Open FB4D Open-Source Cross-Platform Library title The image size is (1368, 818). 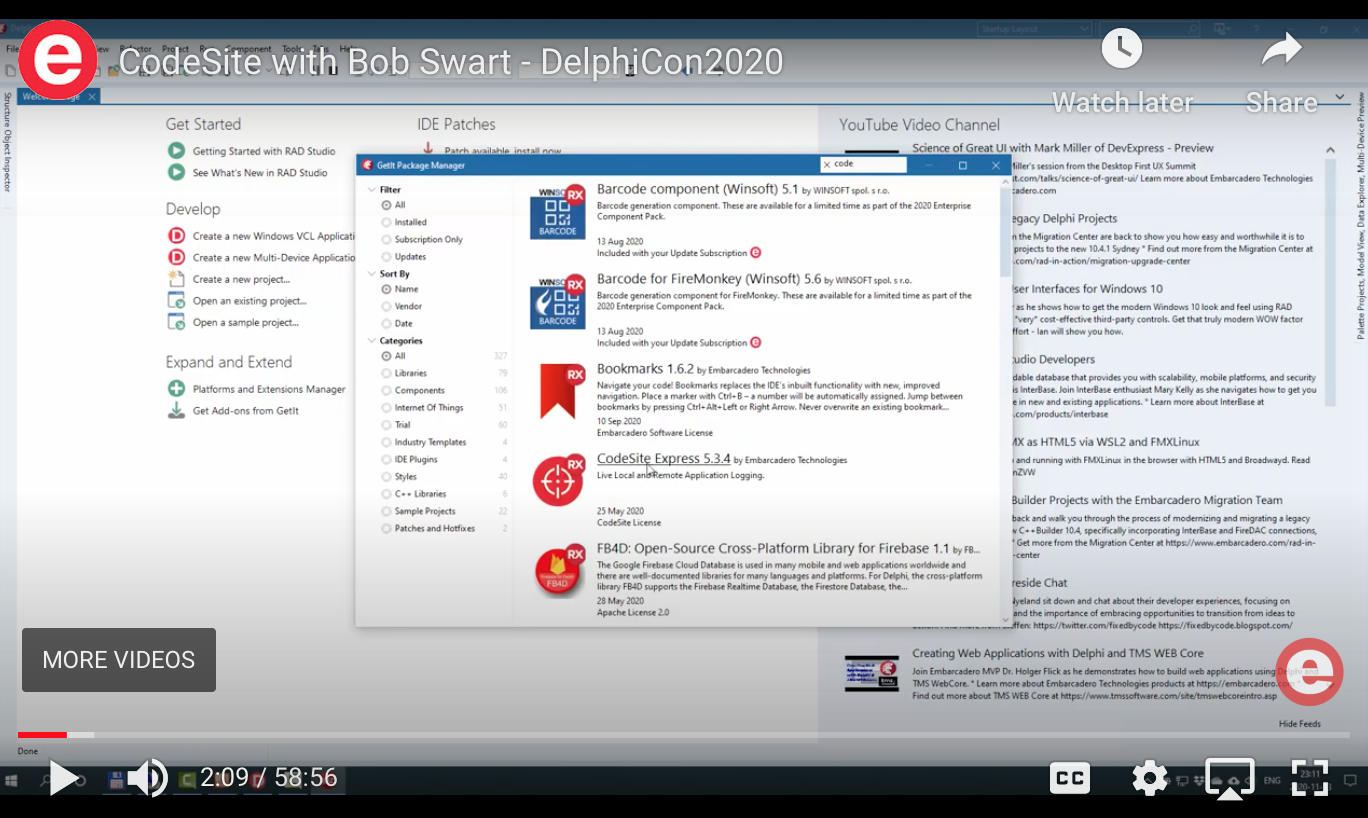(x=773, y=549)
